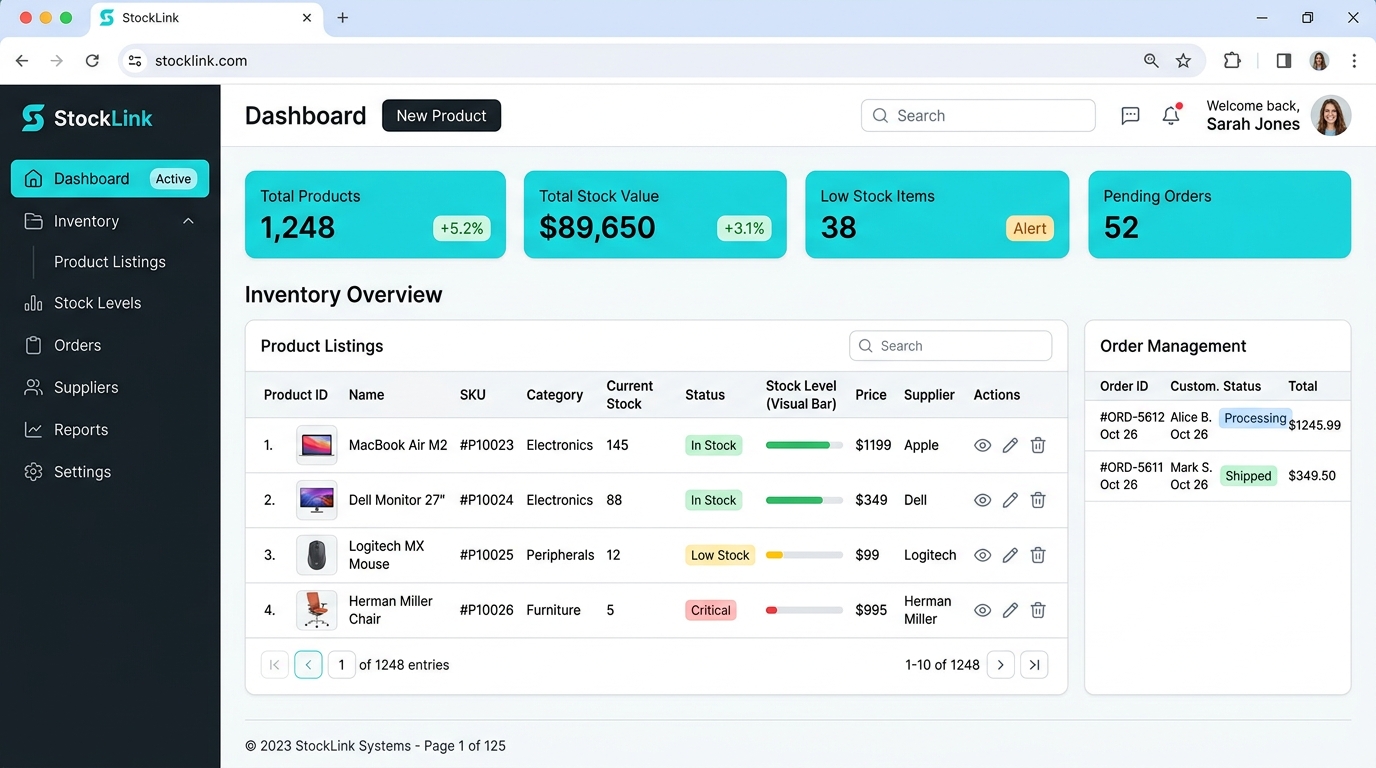Click the Low Stock status badge

tap(720, 555)
